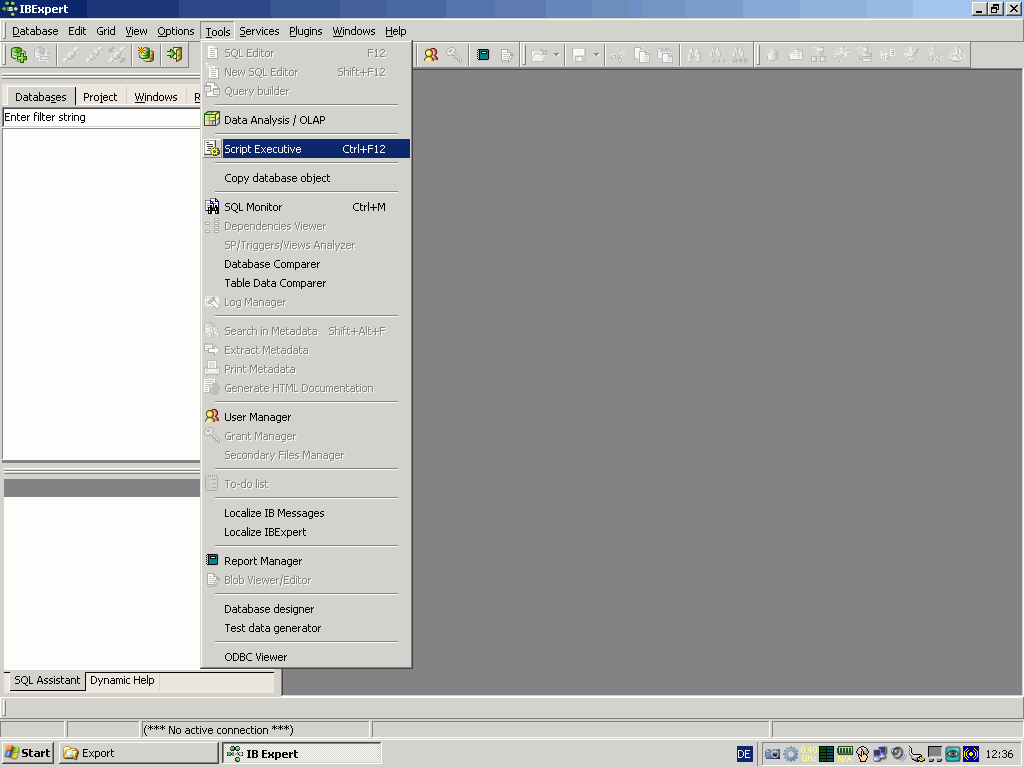This screenshot has width=1024, height=768.
Task: Open the Windows menu in the menu bar
Action: click(354, 31)
